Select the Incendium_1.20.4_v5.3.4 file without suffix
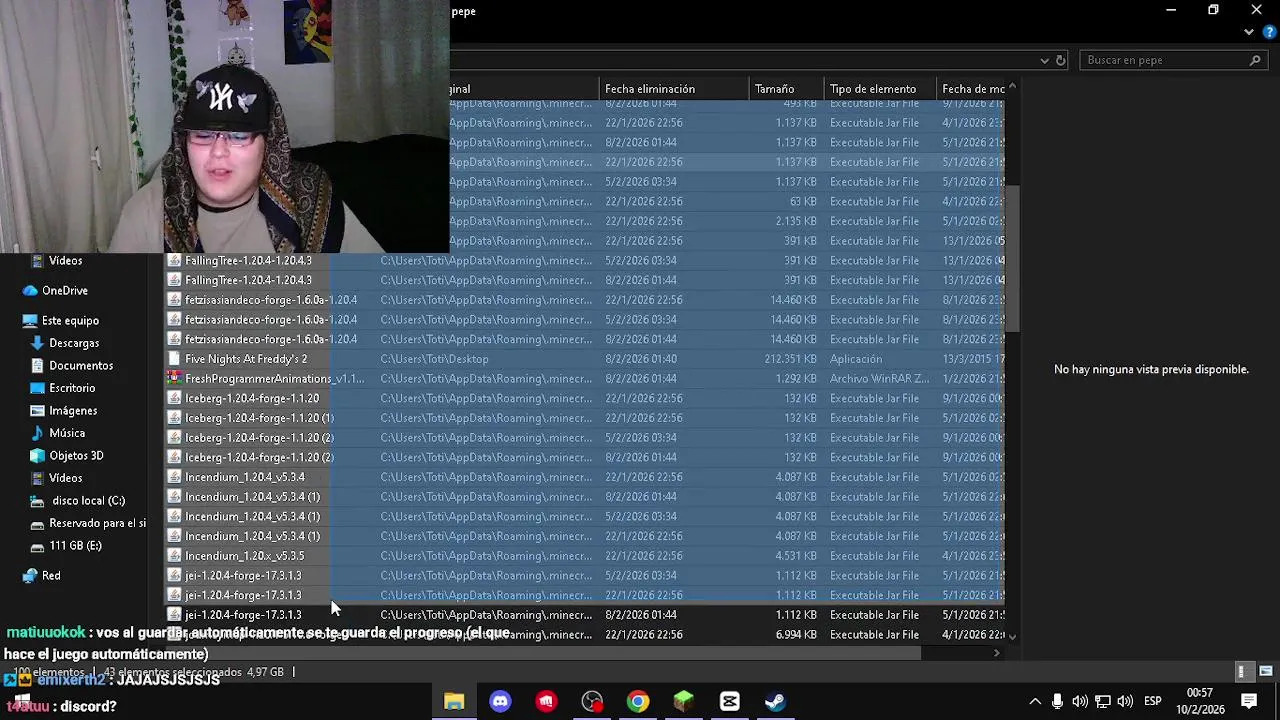 (245, 477)
